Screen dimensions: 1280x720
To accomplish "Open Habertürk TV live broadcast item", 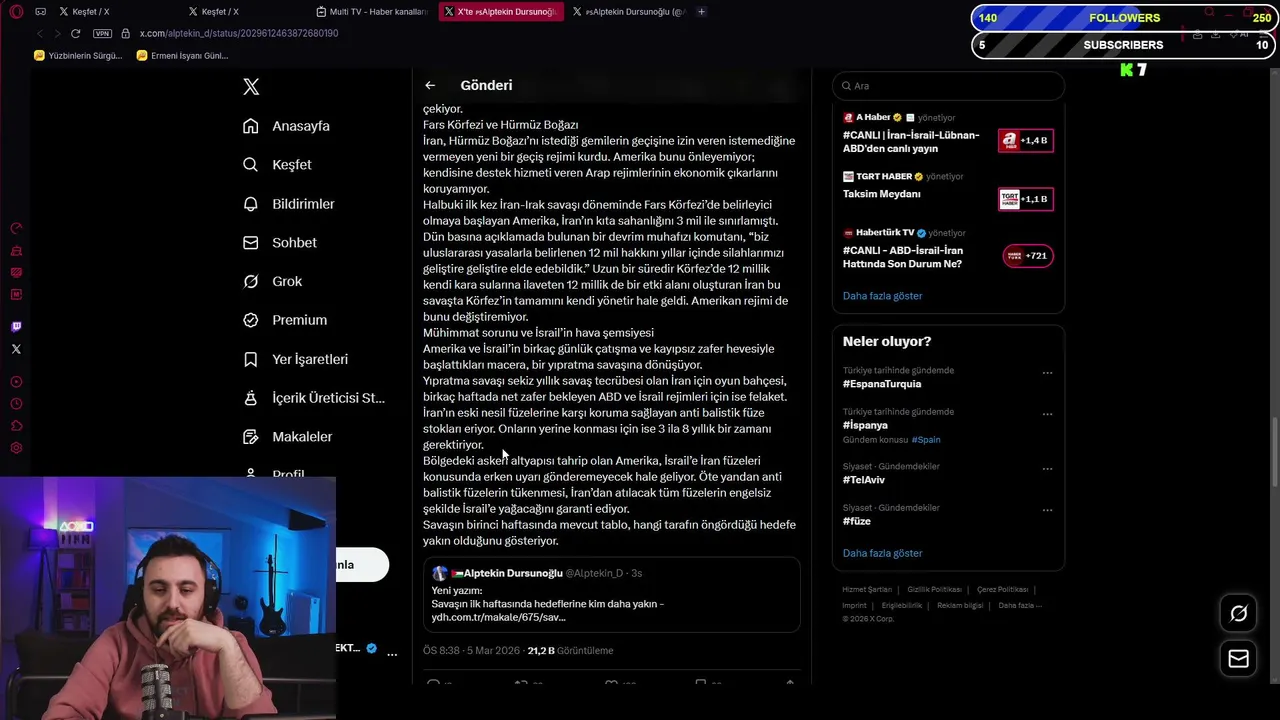I will (x=948, y=249).
